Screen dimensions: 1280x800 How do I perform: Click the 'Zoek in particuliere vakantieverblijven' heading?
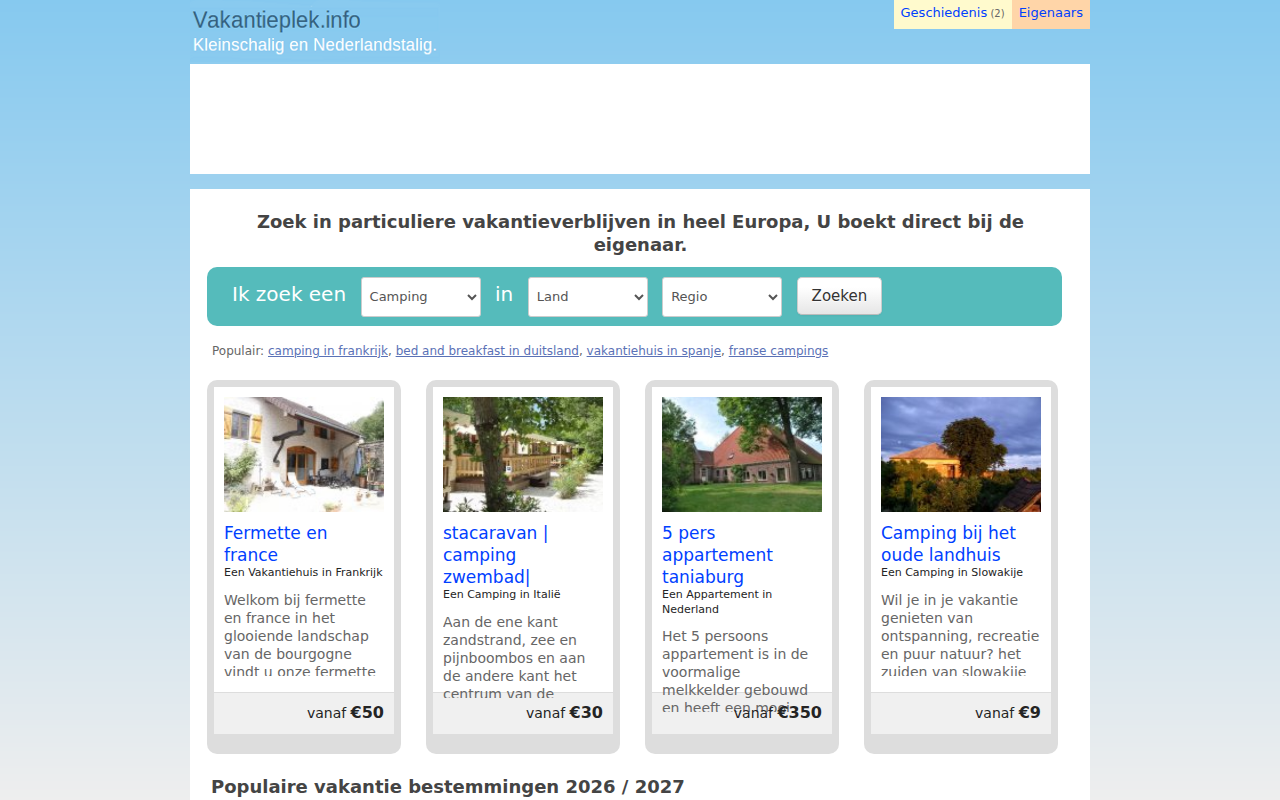coord(640,233)
